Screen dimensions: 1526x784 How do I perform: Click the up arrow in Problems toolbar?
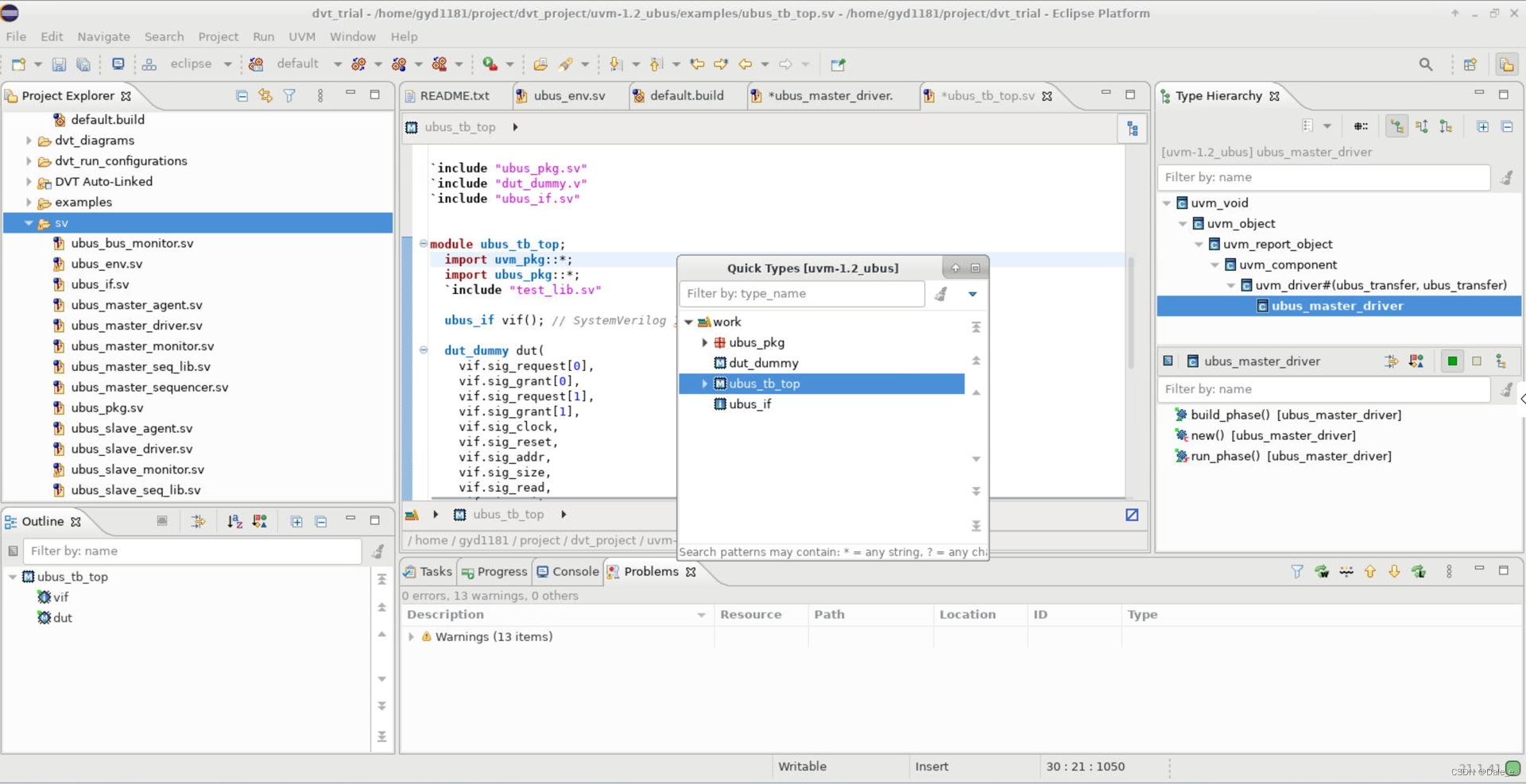pos(1370,571)
